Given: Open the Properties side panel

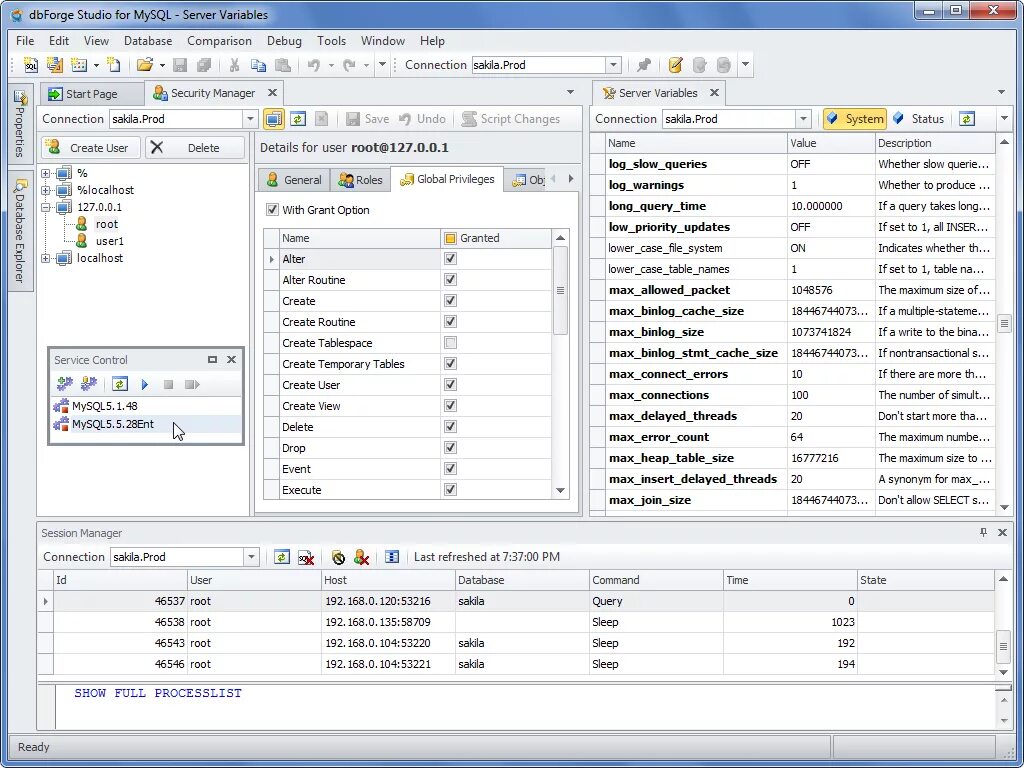Looking at the screenshot, I should (x=20, y=125).
